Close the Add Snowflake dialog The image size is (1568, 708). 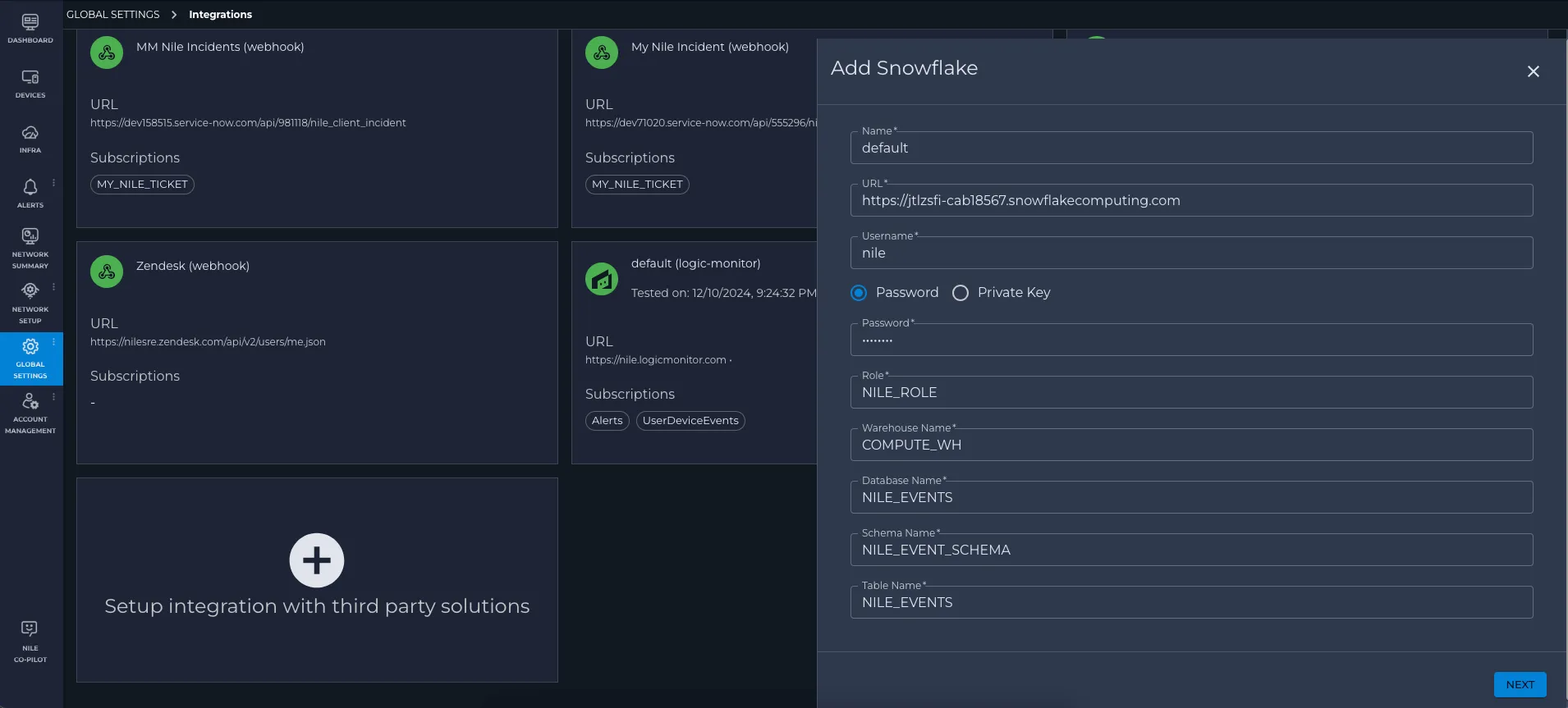tap(1533, 71)
